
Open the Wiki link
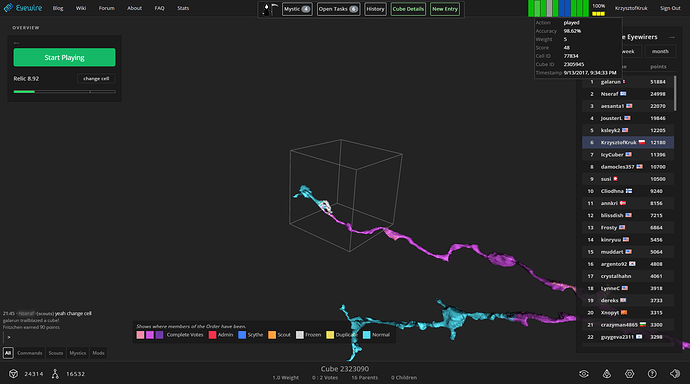point(81,8)
